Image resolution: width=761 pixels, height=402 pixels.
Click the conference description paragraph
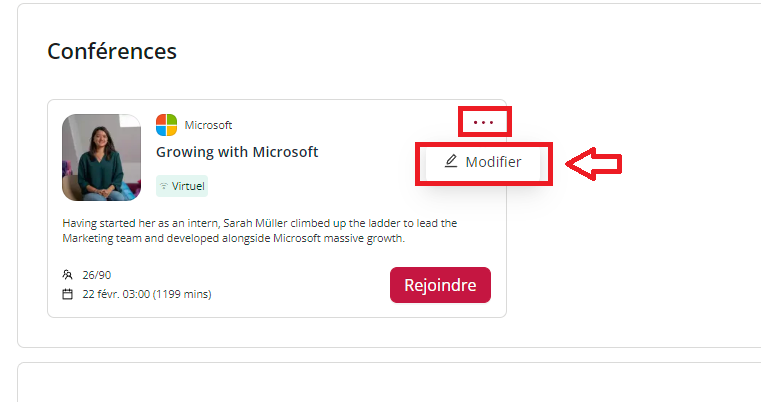point(260,231)
